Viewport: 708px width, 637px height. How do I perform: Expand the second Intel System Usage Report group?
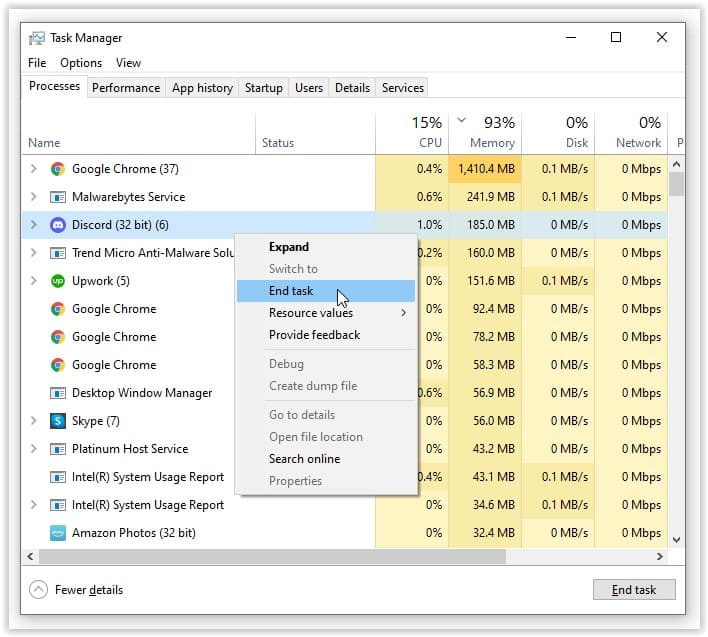pyautogui.click(x=33, y=505)
